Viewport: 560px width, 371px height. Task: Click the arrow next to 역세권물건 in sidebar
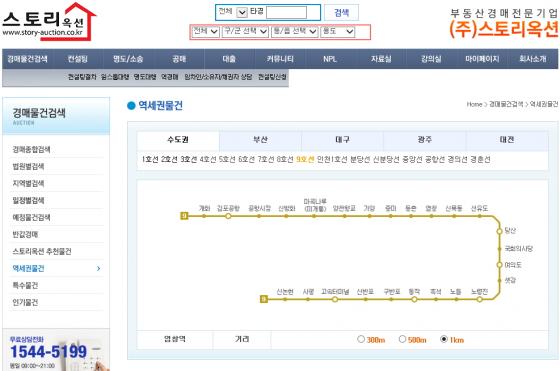click(99, 269)
